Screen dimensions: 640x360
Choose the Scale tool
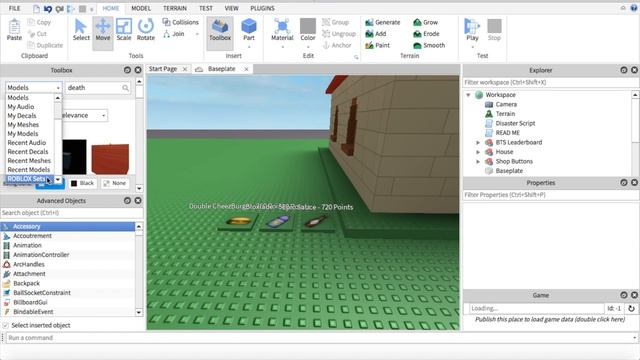tap(124, 29)
